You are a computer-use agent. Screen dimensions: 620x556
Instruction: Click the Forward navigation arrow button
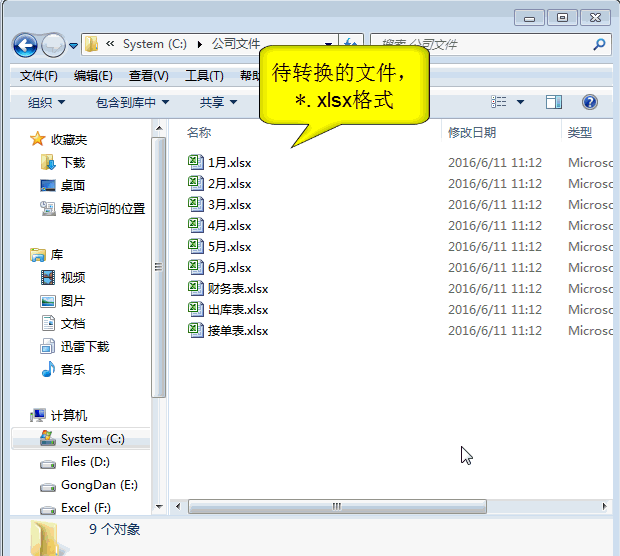pos(53,45)
